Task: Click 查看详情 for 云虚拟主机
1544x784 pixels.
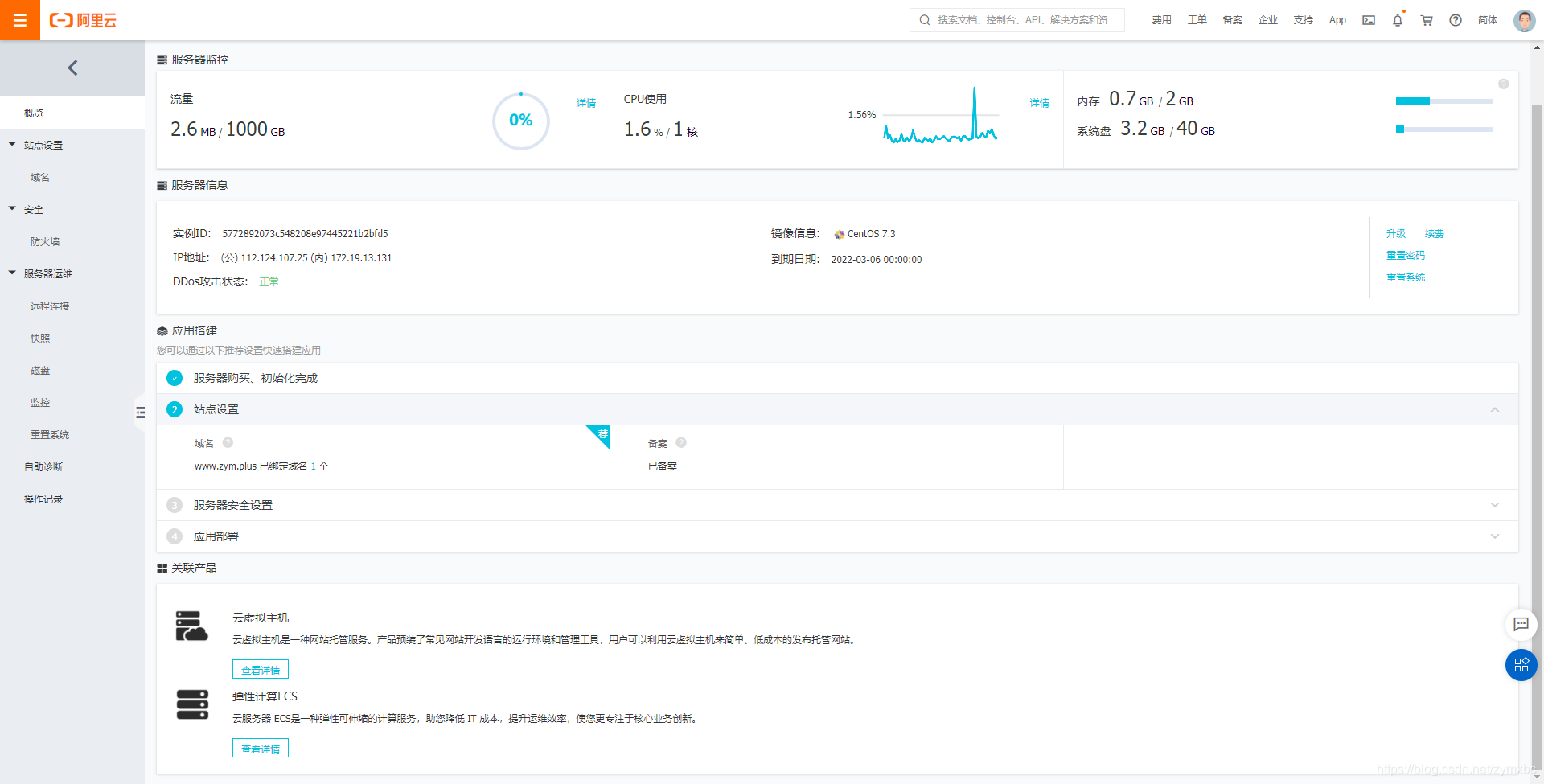Action: [261, 670]
